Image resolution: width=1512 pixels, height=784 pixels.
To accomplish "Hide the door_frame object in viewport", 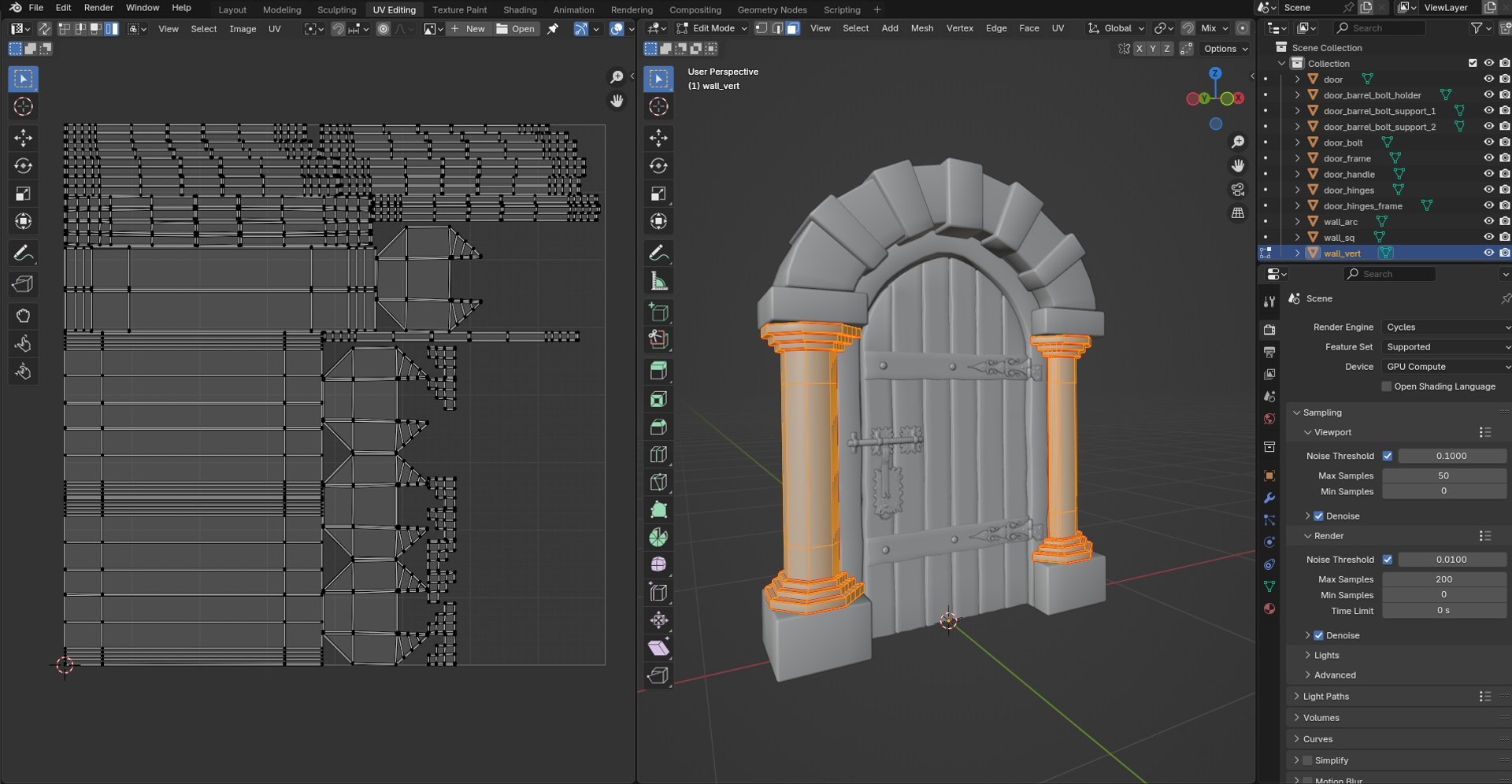I will (x=1488, y=158).
